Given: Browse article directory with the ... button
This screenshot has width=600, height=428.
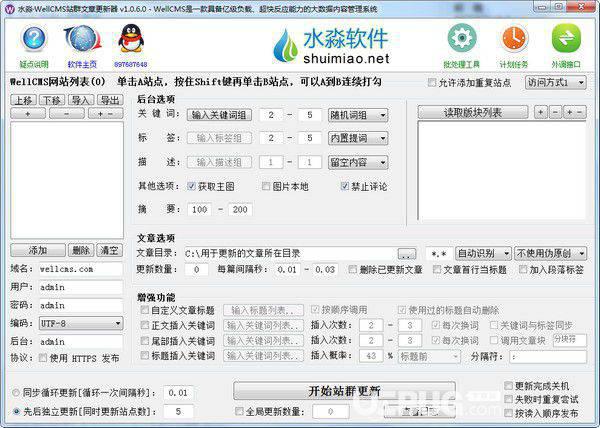Looking at the screenshot, I should [x=407, y=254].
